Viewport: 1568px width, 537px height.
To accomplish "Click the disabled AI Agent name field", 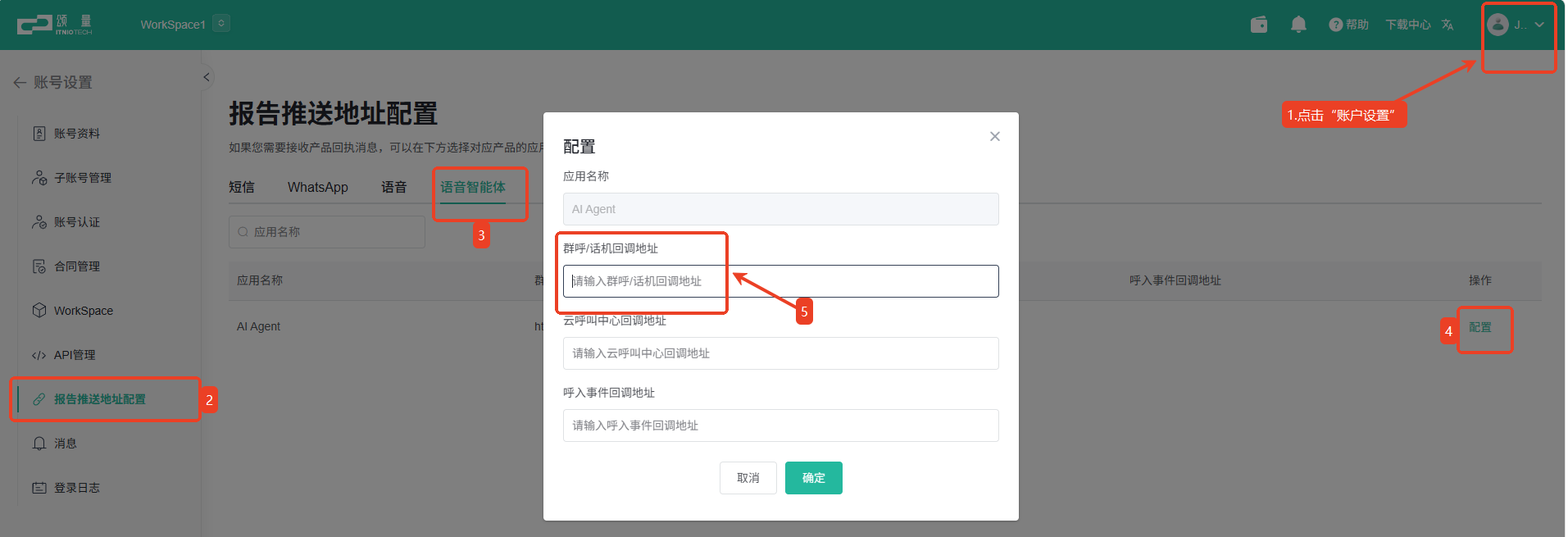I will [780, 209].
